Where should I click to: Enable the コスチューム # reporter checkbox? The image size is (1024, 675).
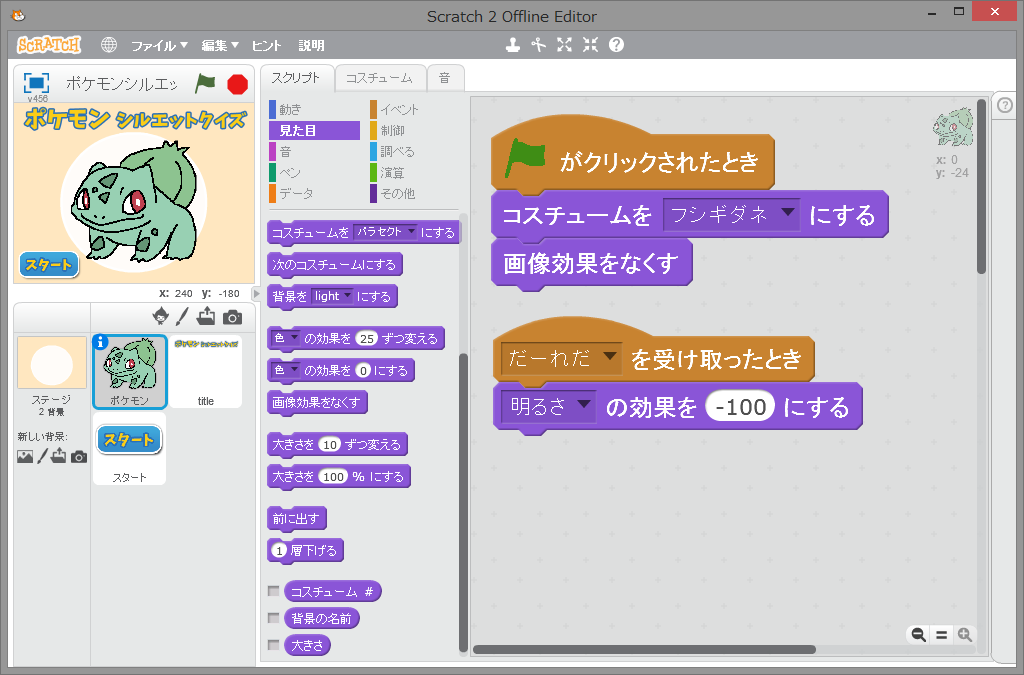coord(274,591)
